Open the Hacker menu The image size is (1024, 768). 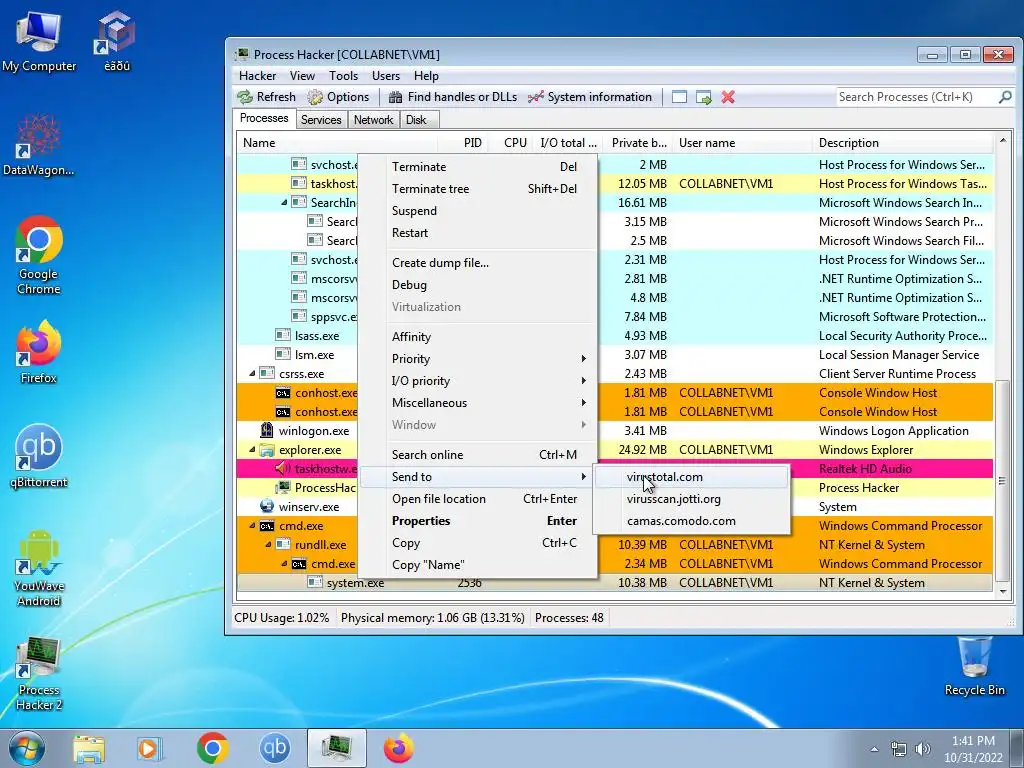point(257,76)
